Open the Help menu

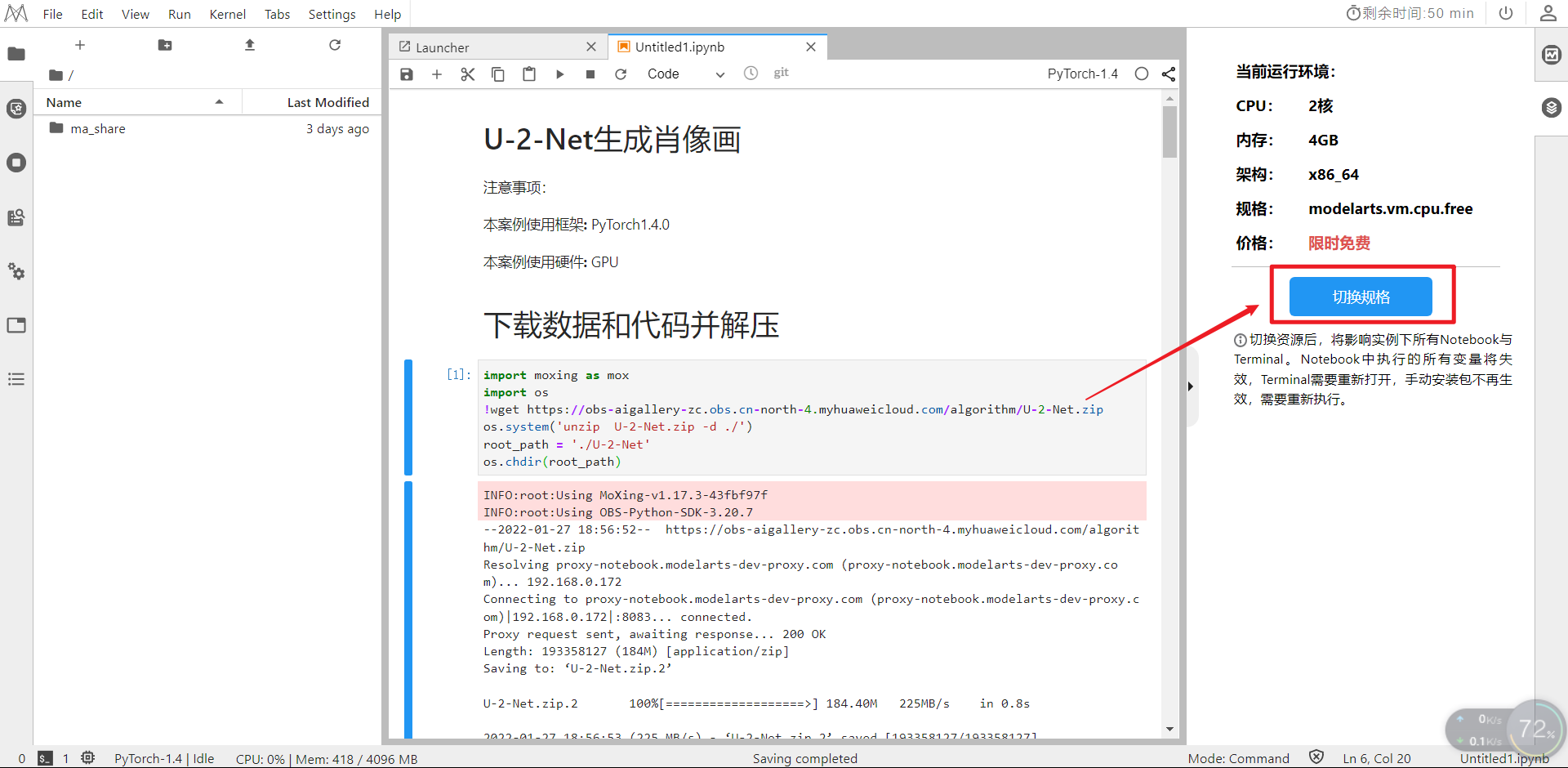tap(388, 14)
